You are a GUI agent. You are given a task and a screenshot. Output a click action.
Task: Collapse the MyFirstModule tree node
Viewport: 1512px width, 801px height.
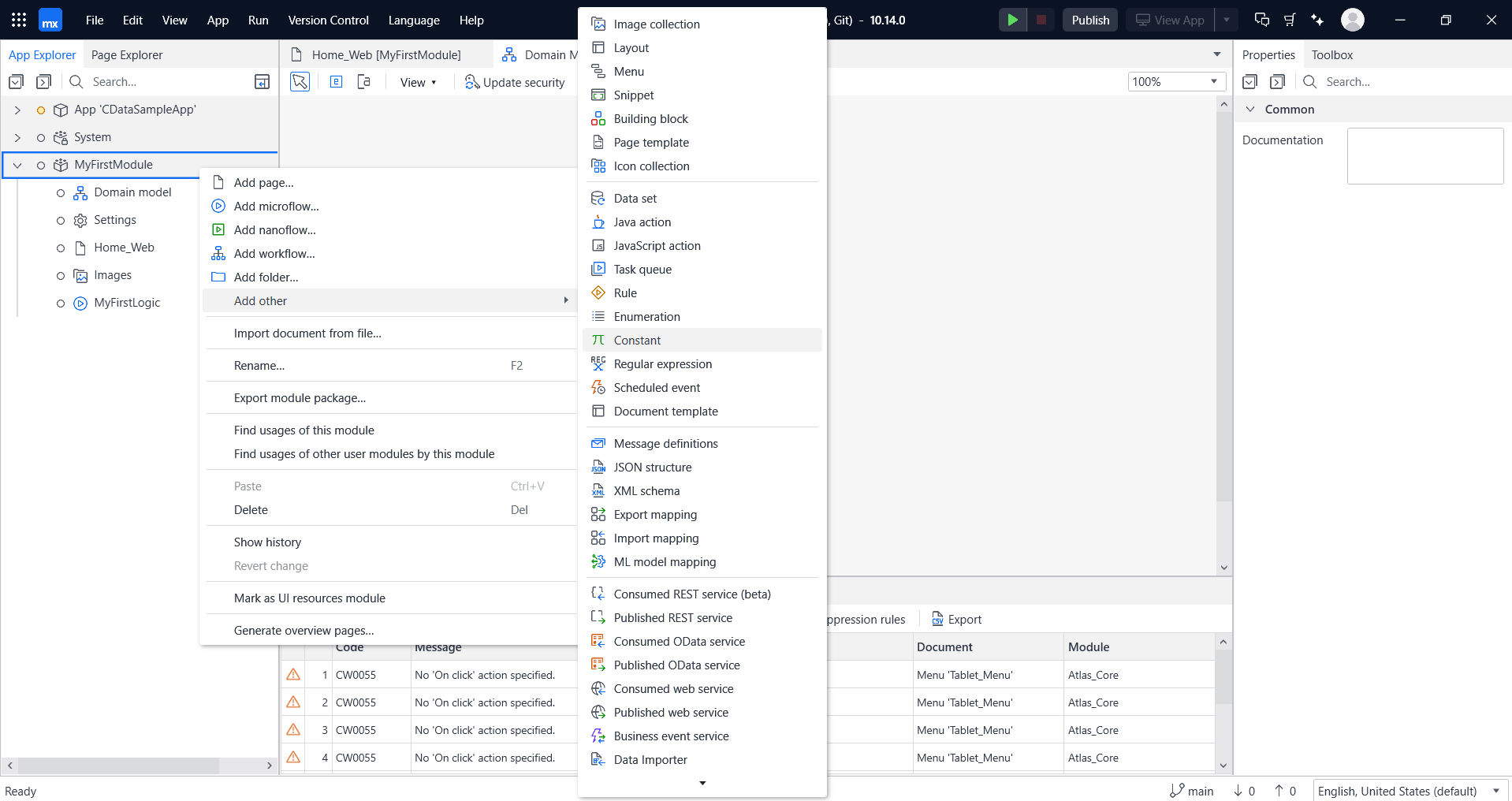pyautogui.click(x=17, y=166)
